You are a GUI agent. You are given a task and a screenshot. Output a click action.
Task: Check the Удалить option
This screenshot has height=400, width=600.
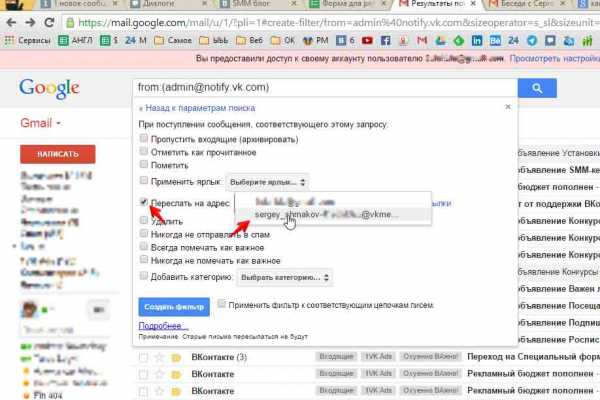point(143,220)
